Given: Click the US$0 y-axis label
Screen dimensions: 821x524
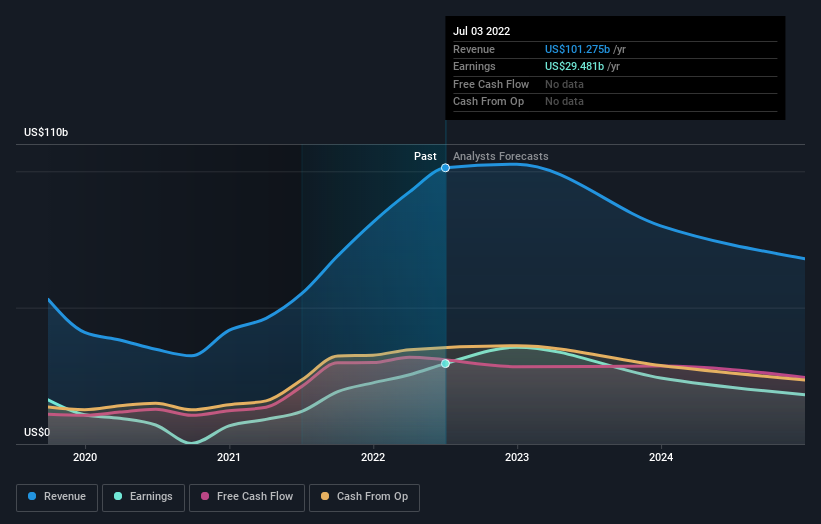Looking at the screenshot, I should [37, 432].
